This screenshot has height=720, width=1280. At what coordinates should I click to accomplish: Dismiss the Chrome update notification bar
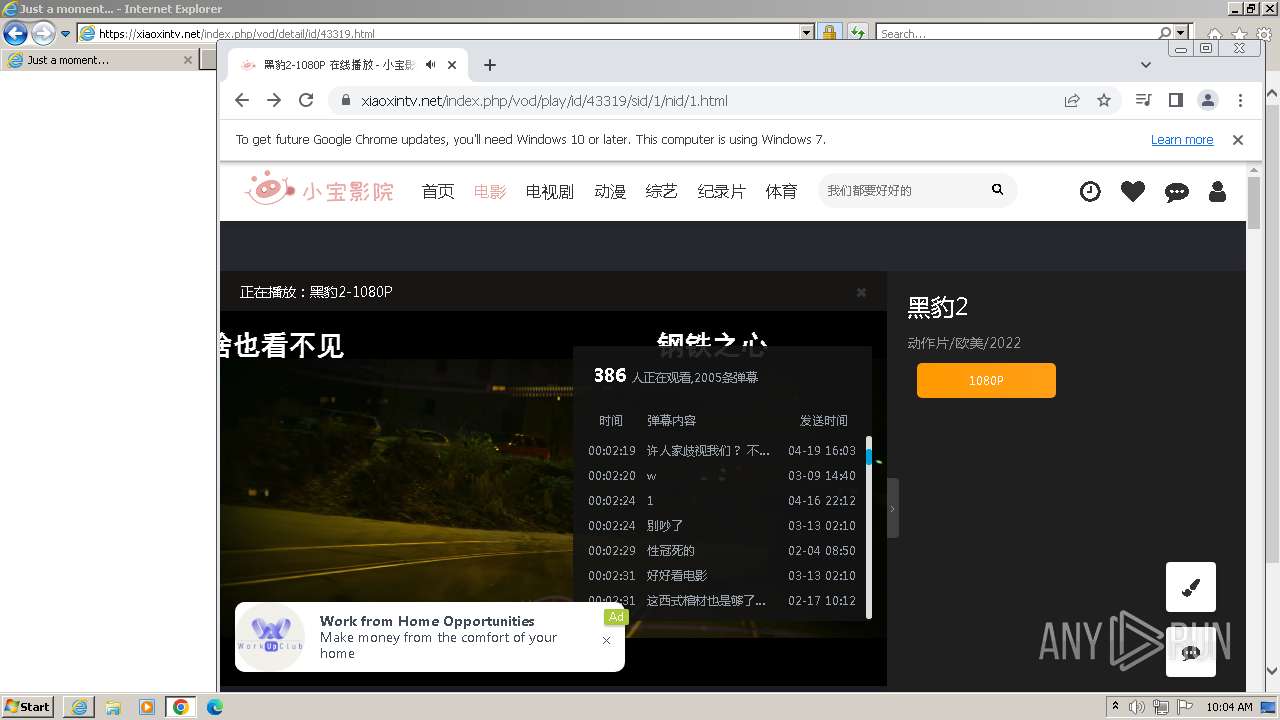(x=1238, y=140)
